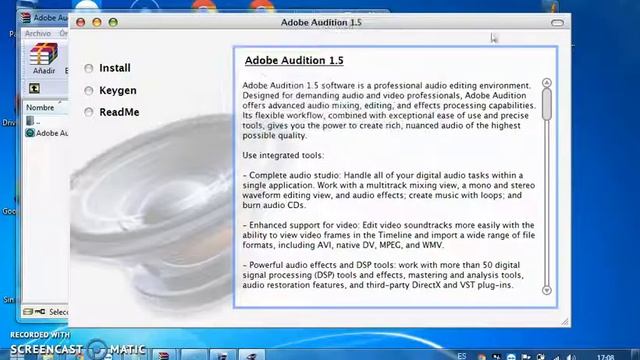Click the description pane scrollbar thumb
640x360 pixels.
coord(547,104)
